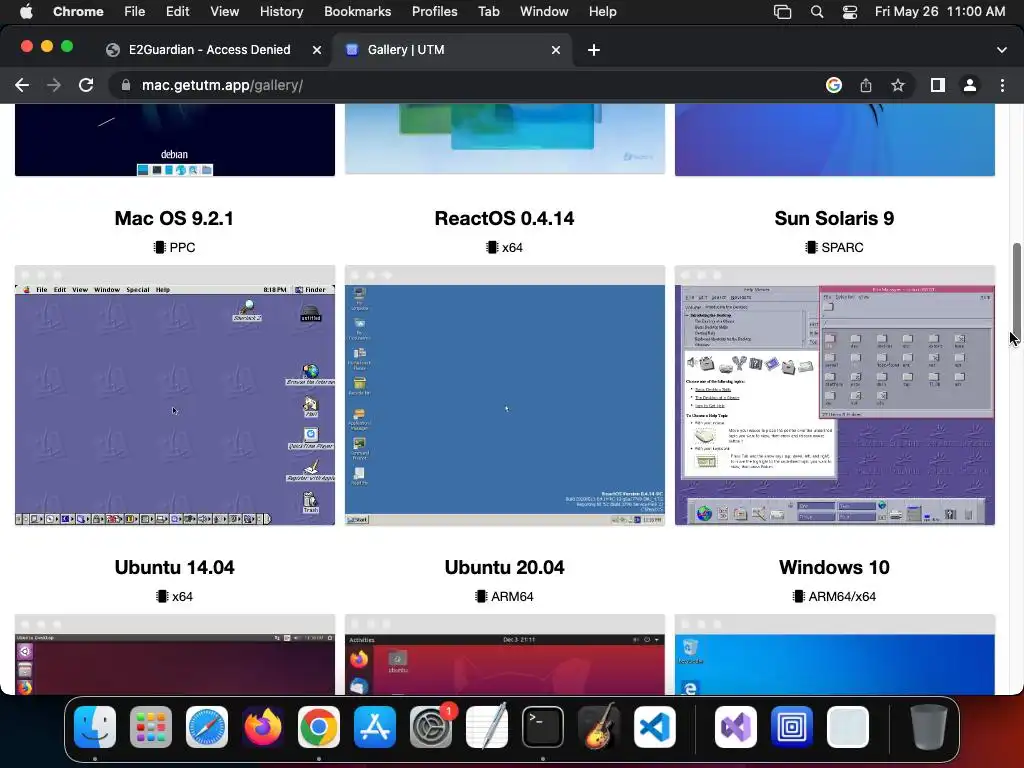Open the Tab menu
The width and height of the screenshot is (1024, 768).
488,12
